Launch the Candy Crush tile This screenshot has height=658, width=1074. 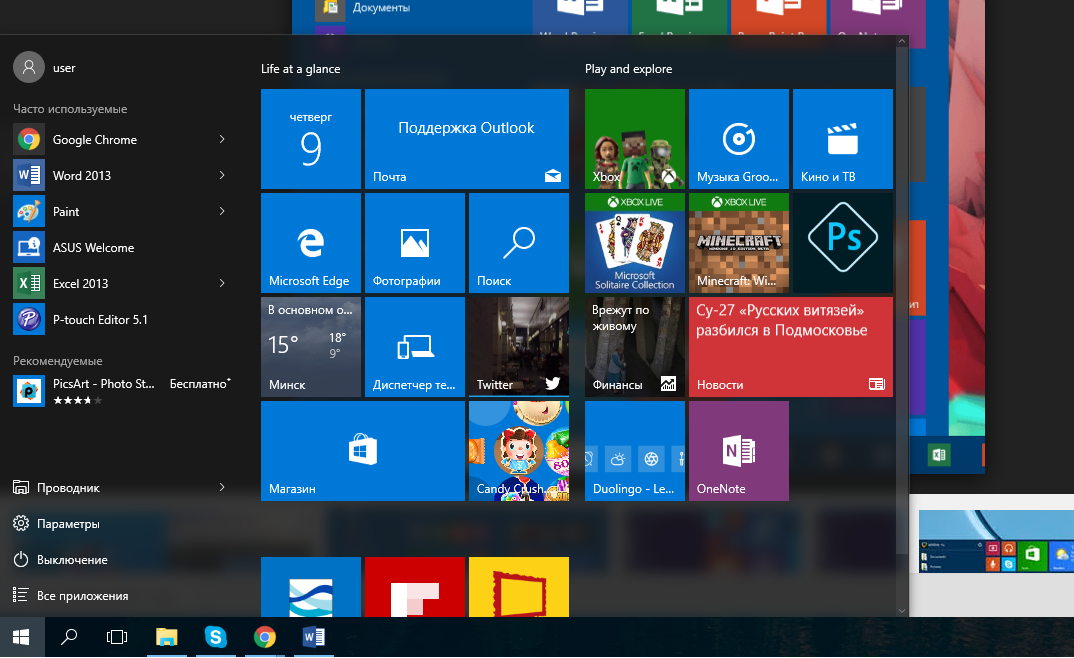point(519,451)
